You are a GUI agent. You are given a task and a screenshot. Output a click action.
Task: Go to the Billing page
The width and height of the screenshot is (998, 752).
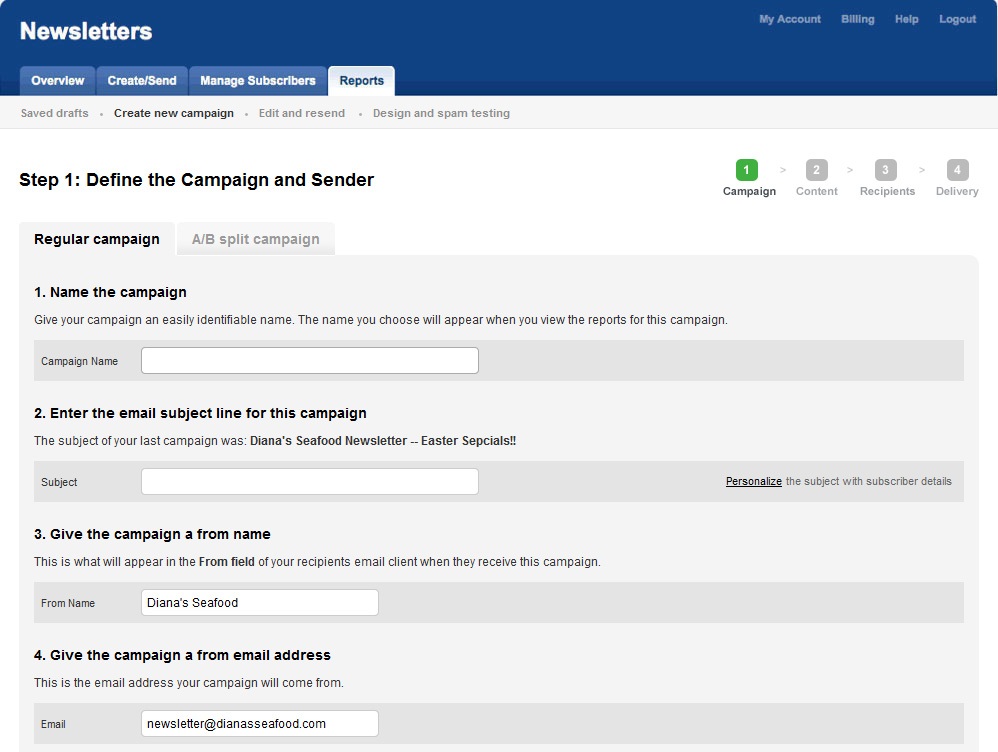857,19
